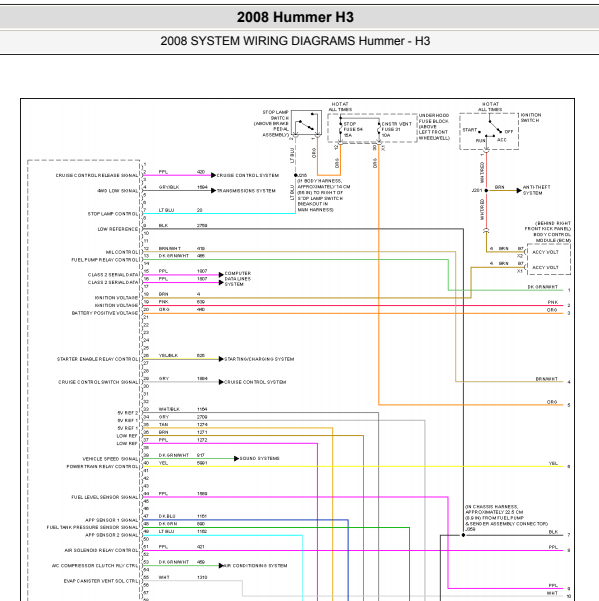Select the TRANSMISSIONS SYSTEM destination label
The width and height of the screenshot is (599, 601).
pos(246,191)
